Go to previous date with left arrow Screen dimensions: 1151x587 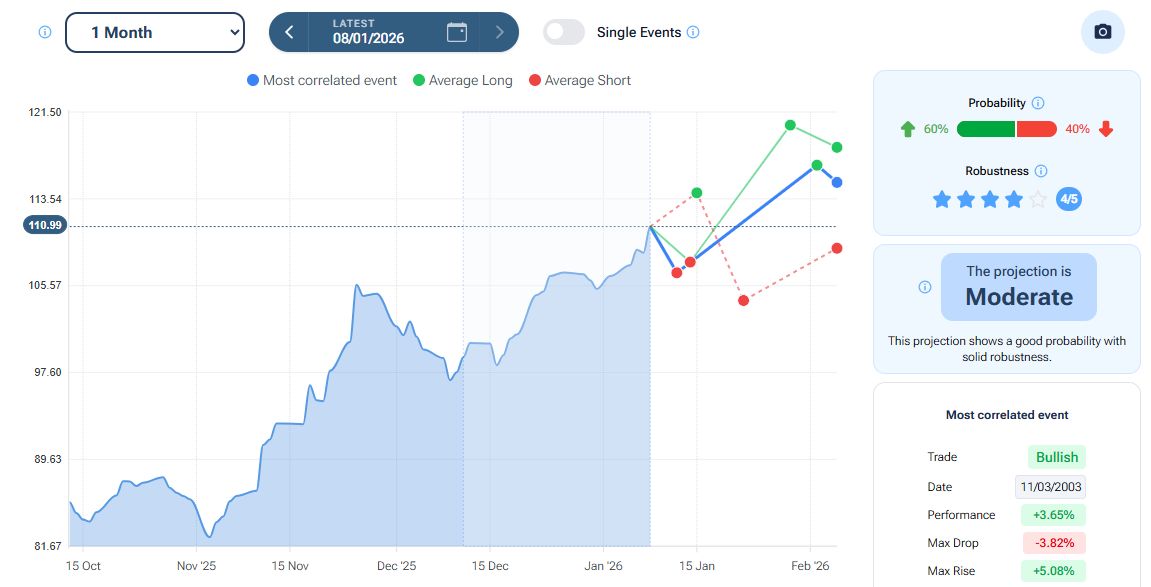coord(289,32)
